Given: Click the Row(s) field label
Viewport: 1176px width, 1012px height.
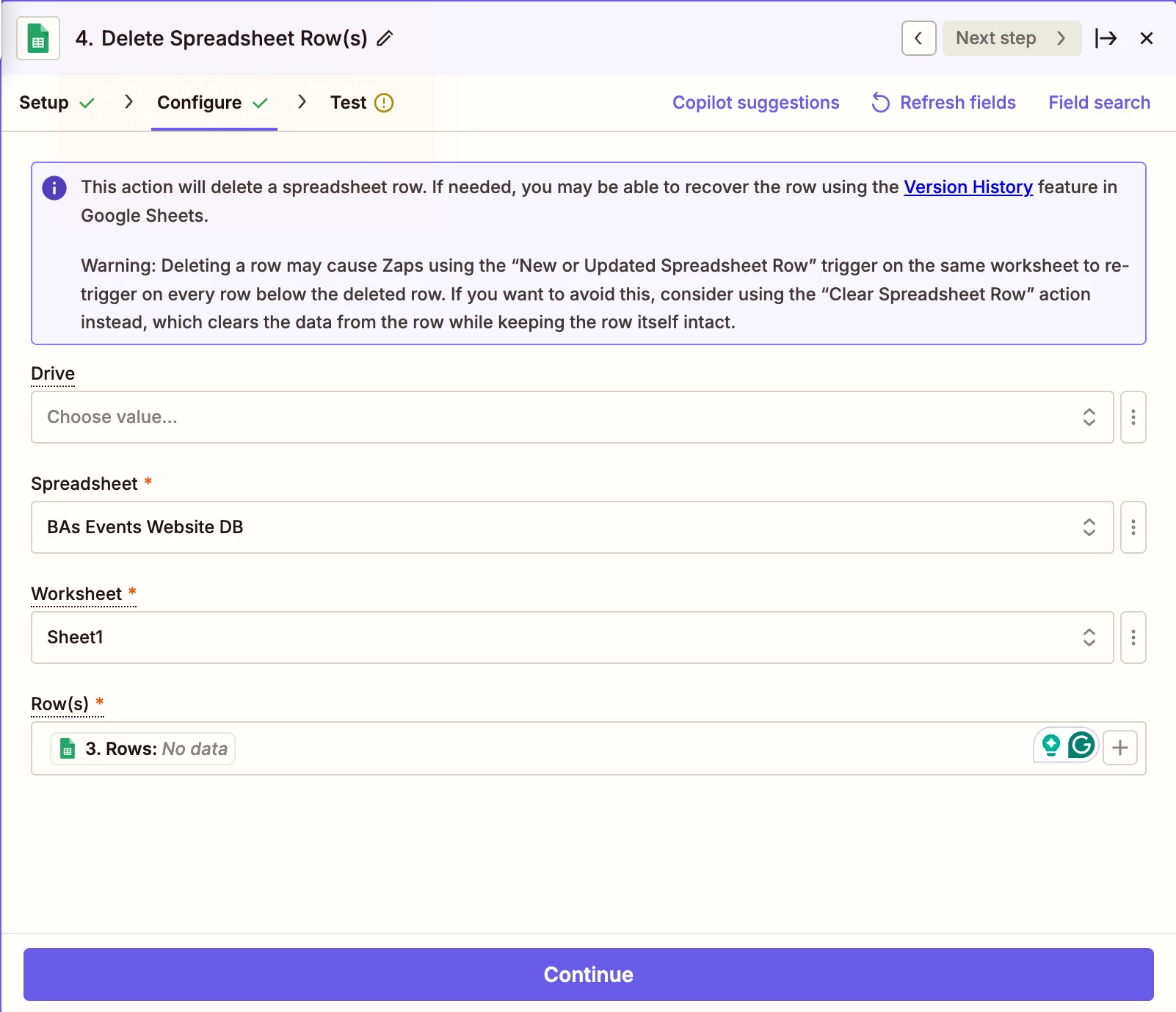Looking at the screenshot, I should [59, 704].
